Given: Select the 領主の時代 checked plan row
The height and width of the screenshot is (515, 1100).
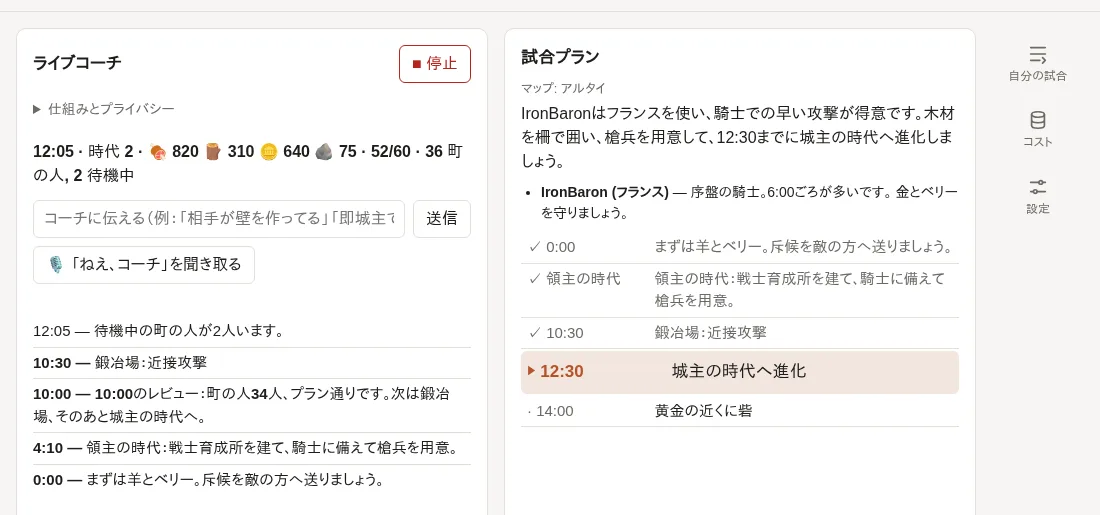Looking at the screenshot, I should point(739,290).
